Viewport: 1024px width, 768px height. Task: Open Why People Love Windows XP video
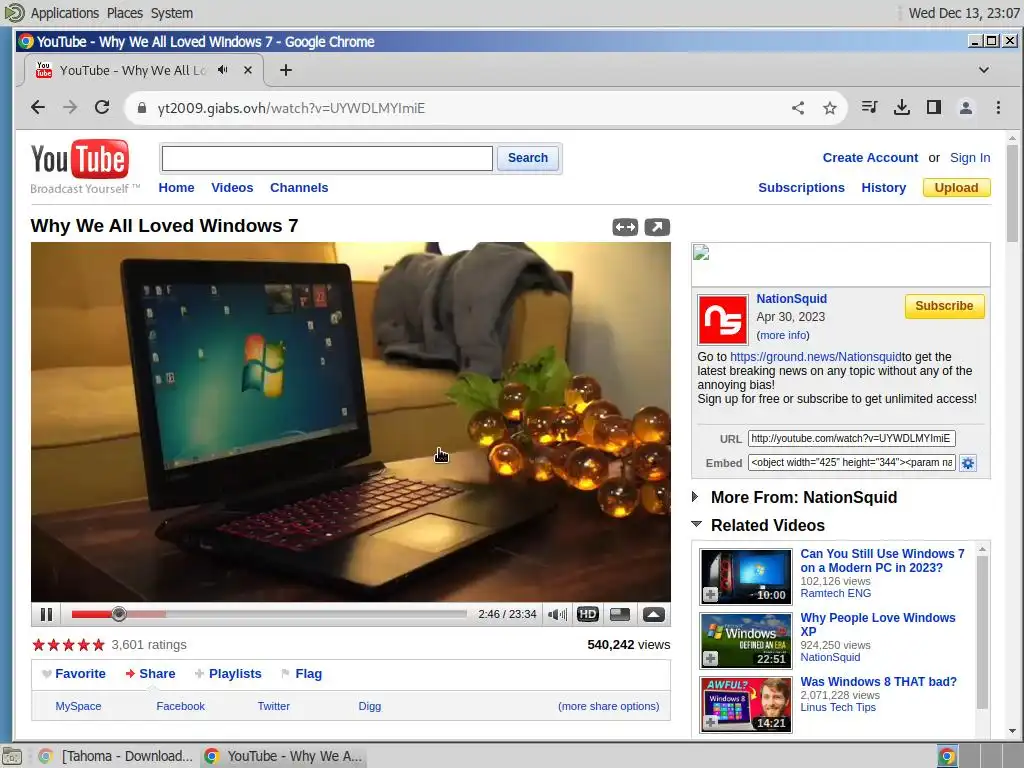[878, 625]
